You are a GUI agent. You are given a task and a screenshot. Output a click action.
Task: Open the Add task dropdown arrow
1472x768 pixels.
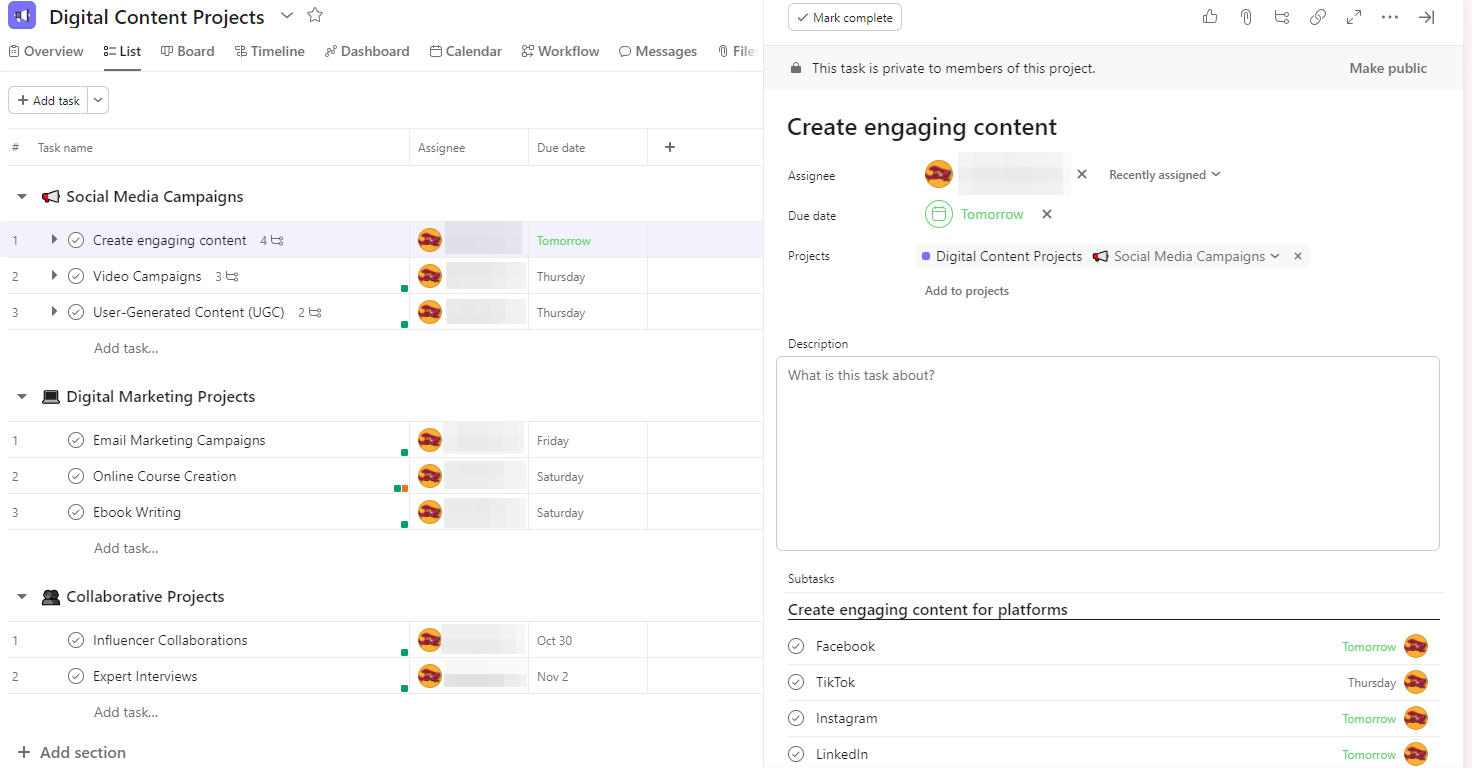[98, 100]
